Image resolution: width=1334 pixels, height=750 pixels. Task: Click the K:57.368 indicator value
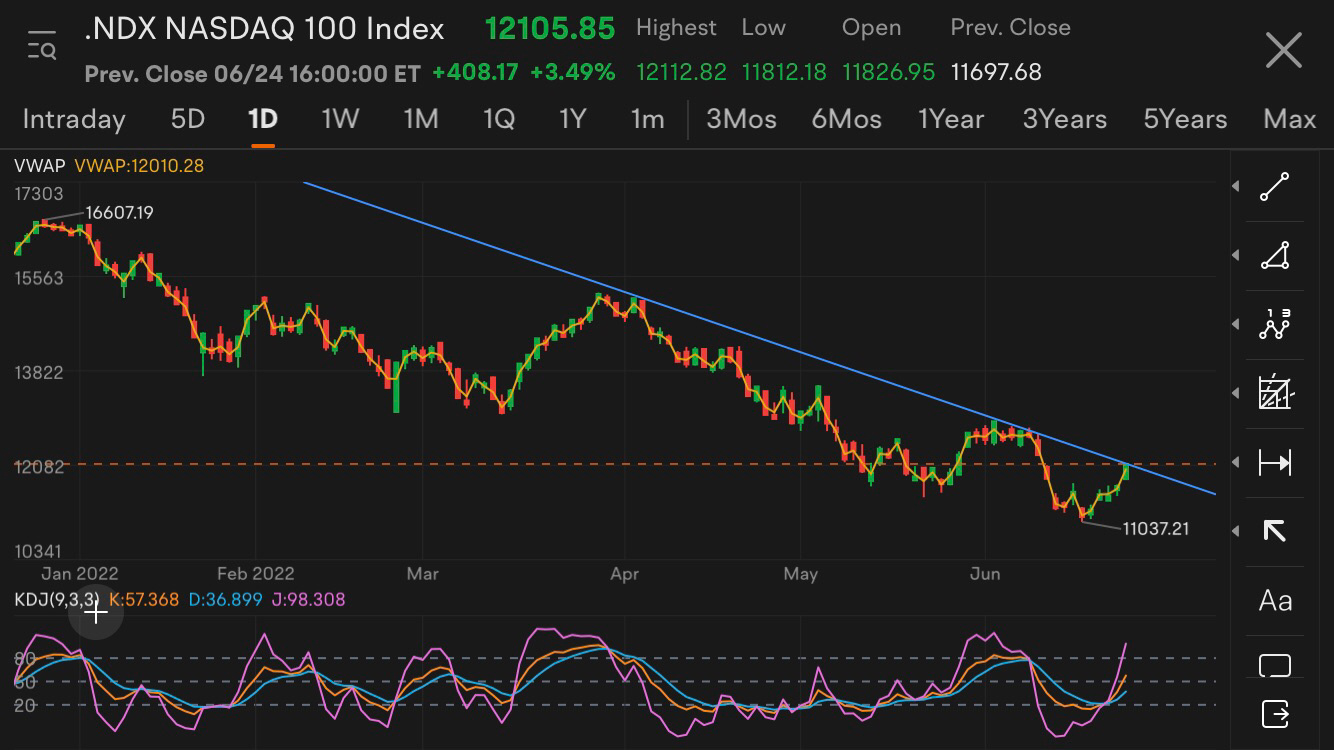pyautogui.click(x=144, y=599)
